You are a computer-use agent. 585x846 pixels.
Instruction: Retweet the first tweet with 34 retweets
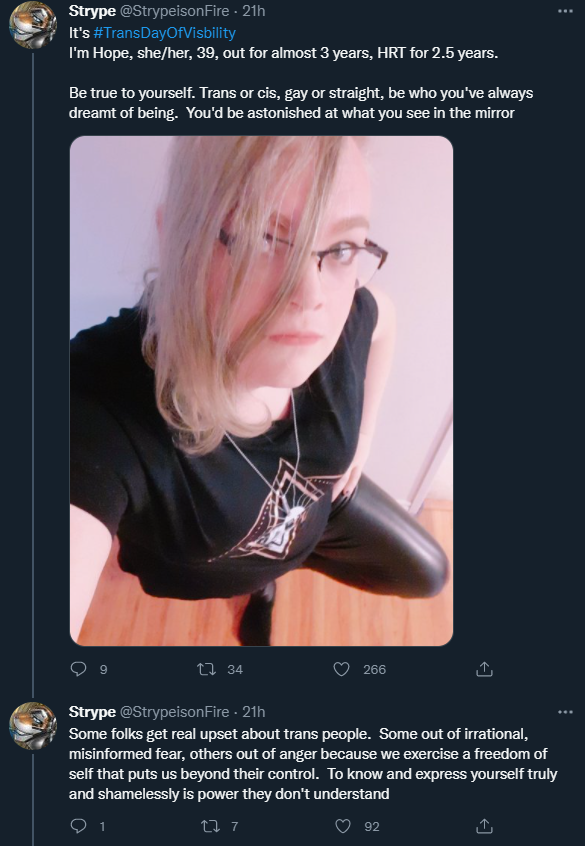click(x=206, y=670)
